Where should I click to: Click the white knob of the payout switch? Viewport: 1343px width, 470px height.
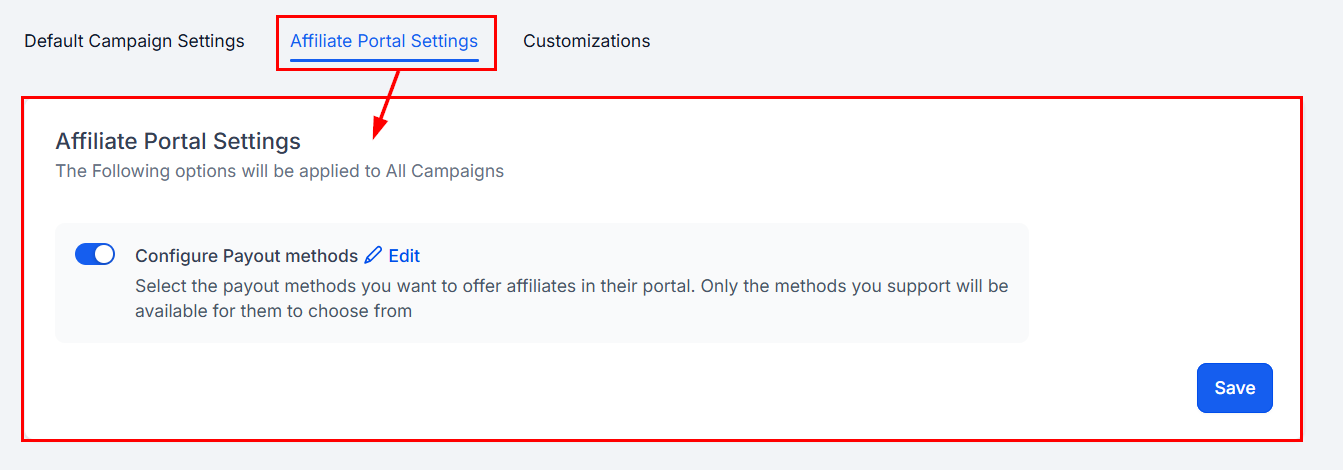click(x=104, y=255)
